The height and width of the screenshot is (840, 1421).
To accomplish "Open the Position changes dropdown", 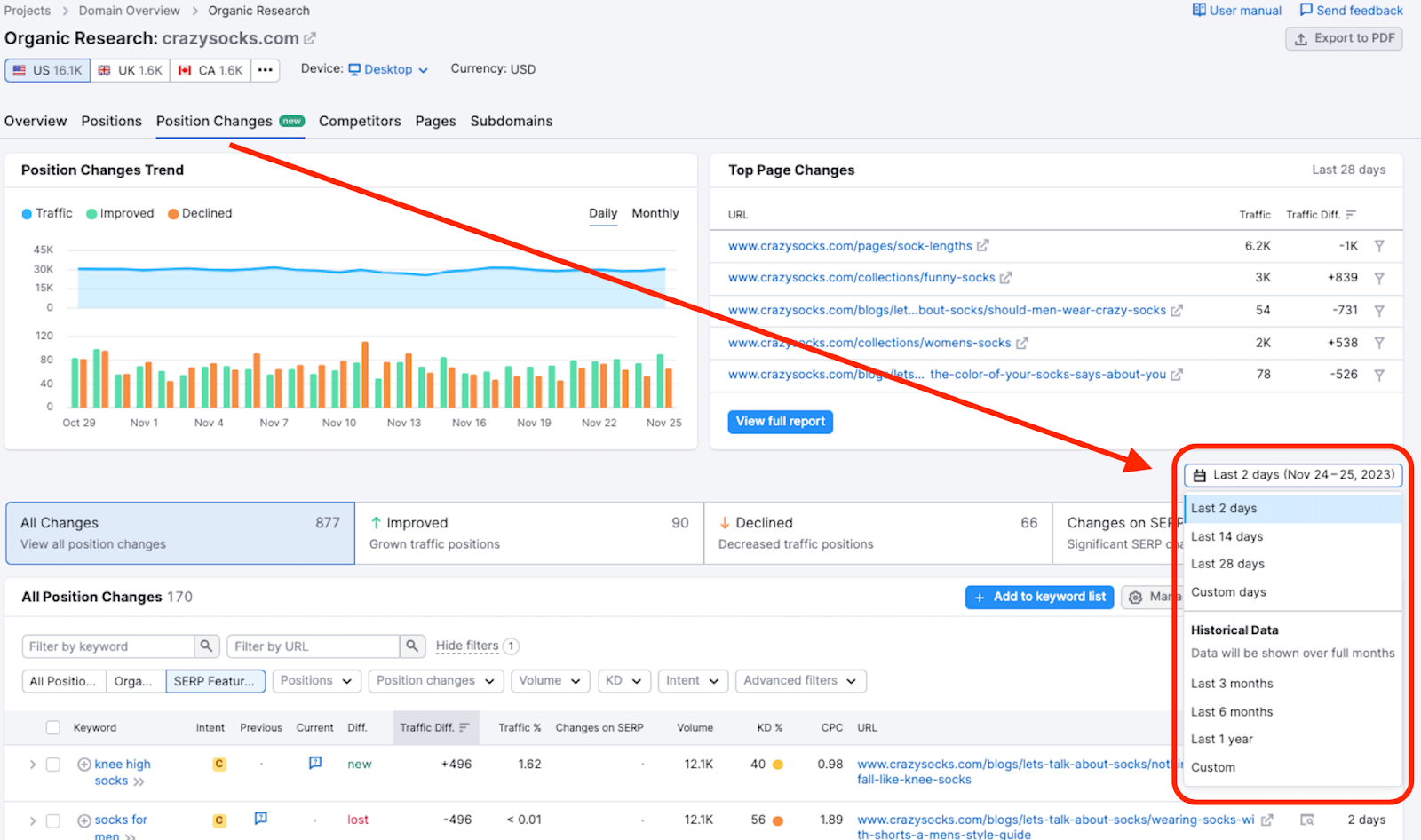I will 436,681.
